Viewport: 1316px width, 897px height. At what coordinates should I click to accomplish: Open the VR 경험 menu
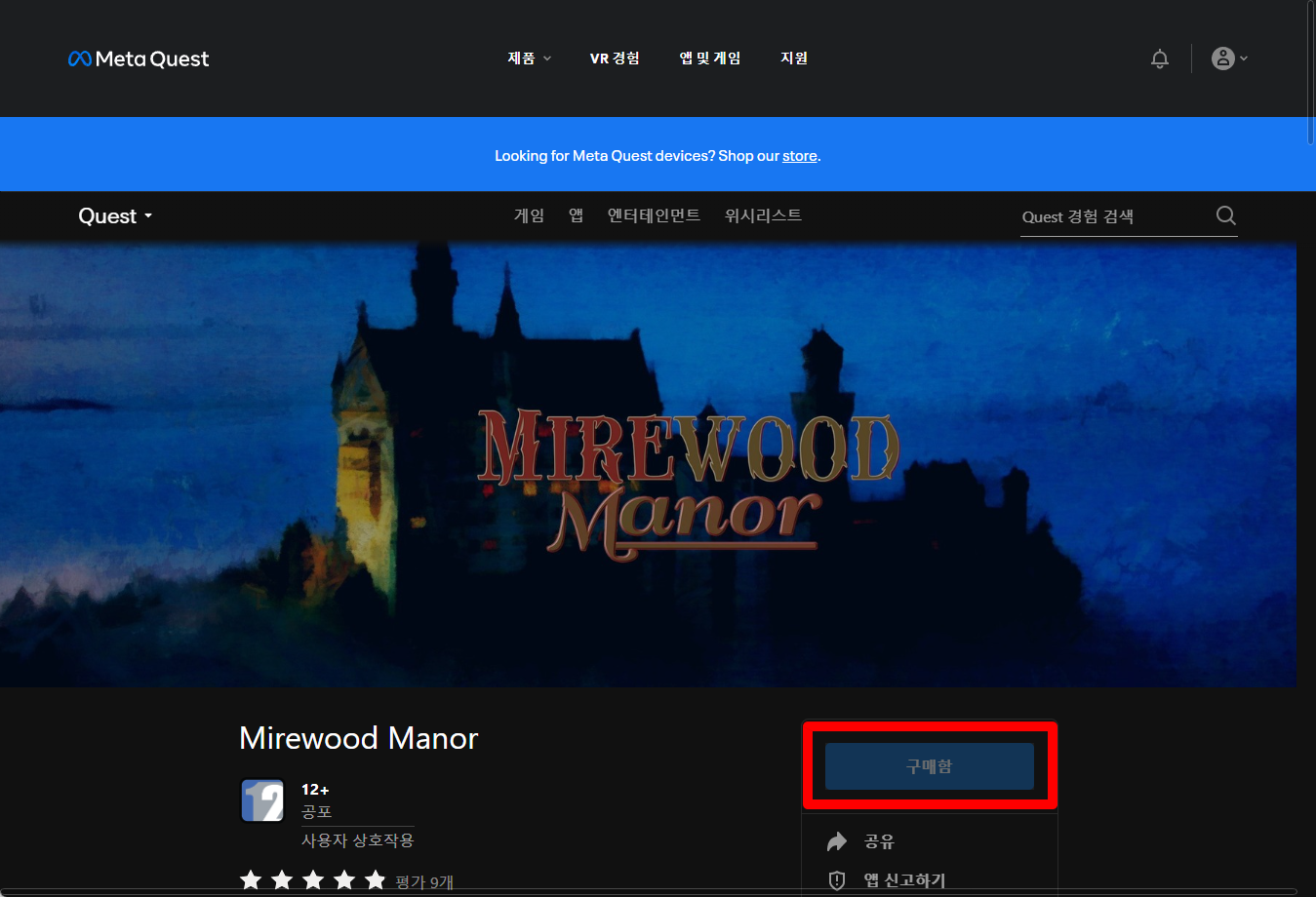point(615,58)
